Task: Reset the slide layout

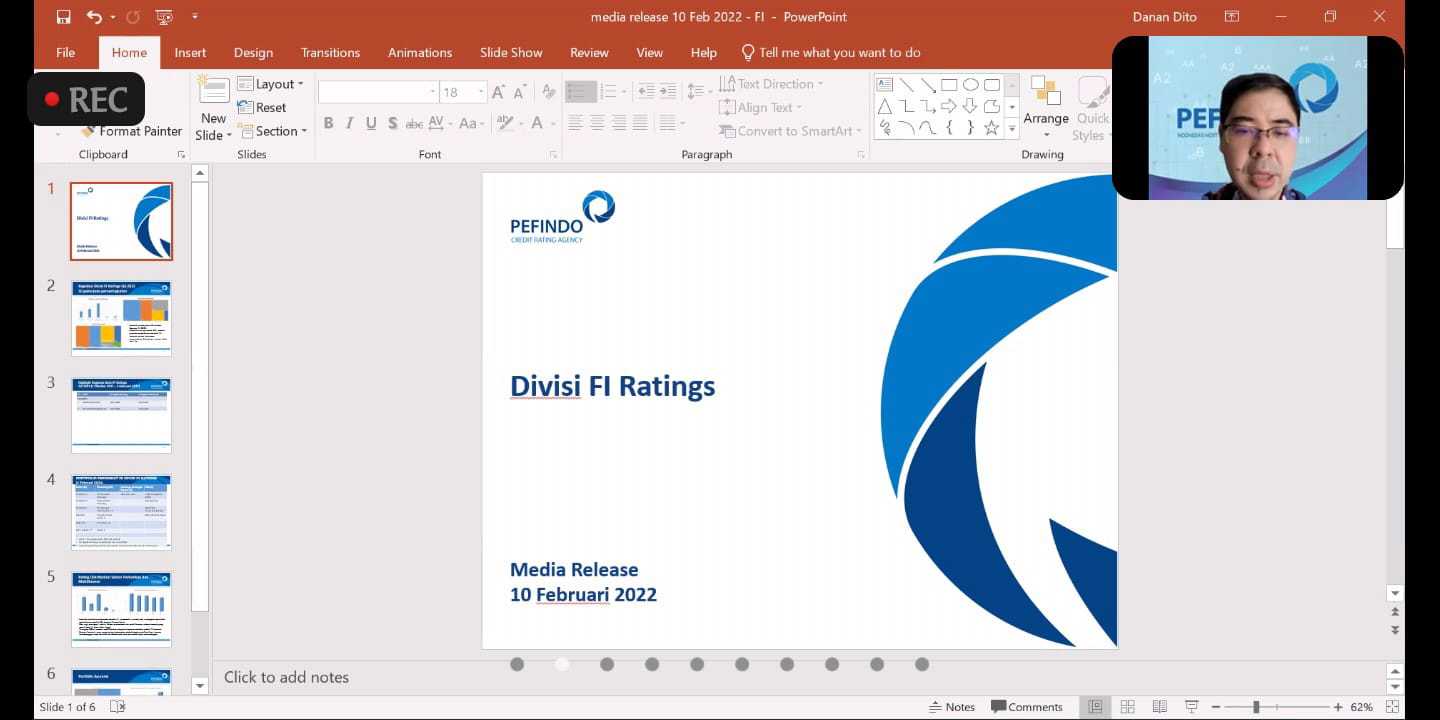Action: click(x=262, y=107)
